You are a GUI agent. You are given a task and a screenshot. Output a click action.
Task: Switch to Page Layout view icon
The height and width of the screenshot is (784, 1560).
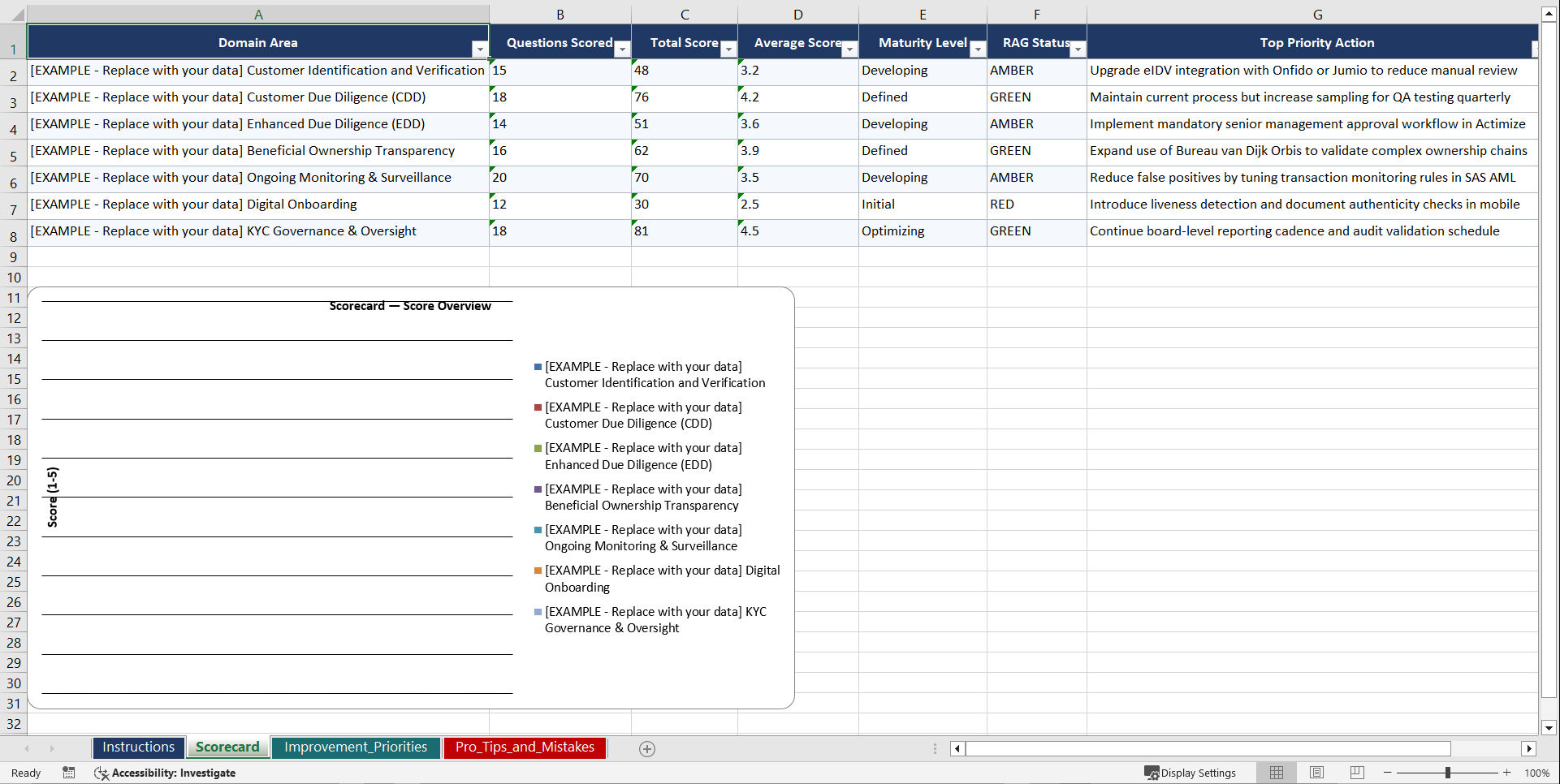(1316, 773)
